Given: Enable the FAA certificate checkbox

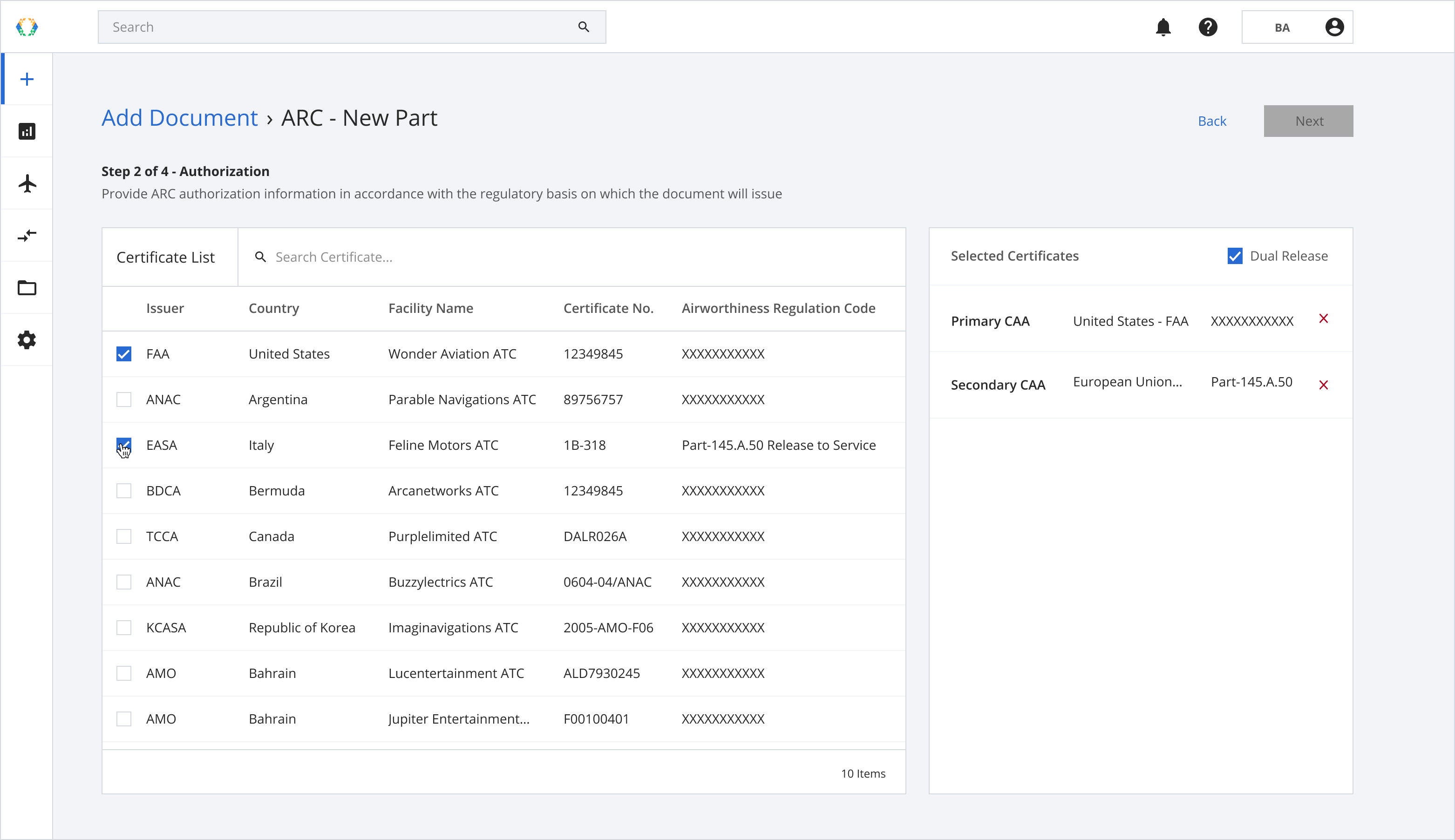Looking at the screenshot, I should pyautogui.click(x=124, y=353).
